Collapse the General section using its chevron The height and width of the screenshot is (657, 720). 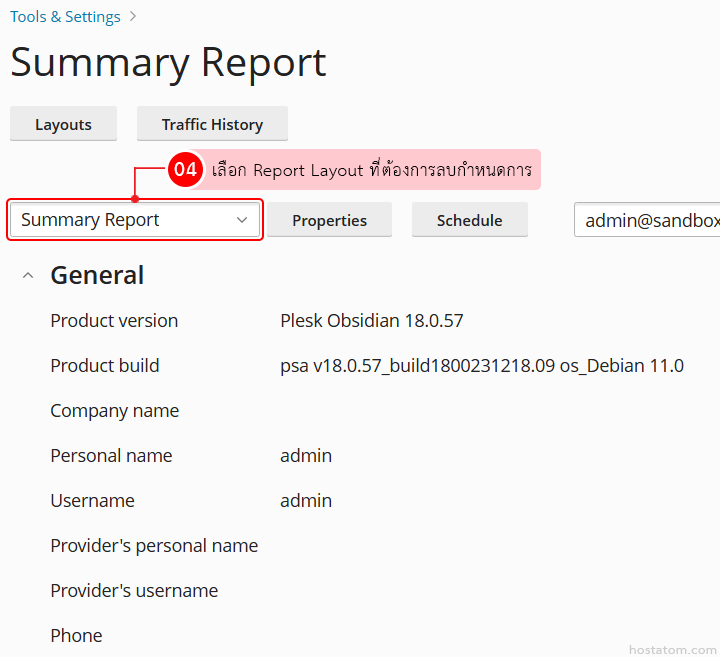pyautogui.click(x=29, y=276)
